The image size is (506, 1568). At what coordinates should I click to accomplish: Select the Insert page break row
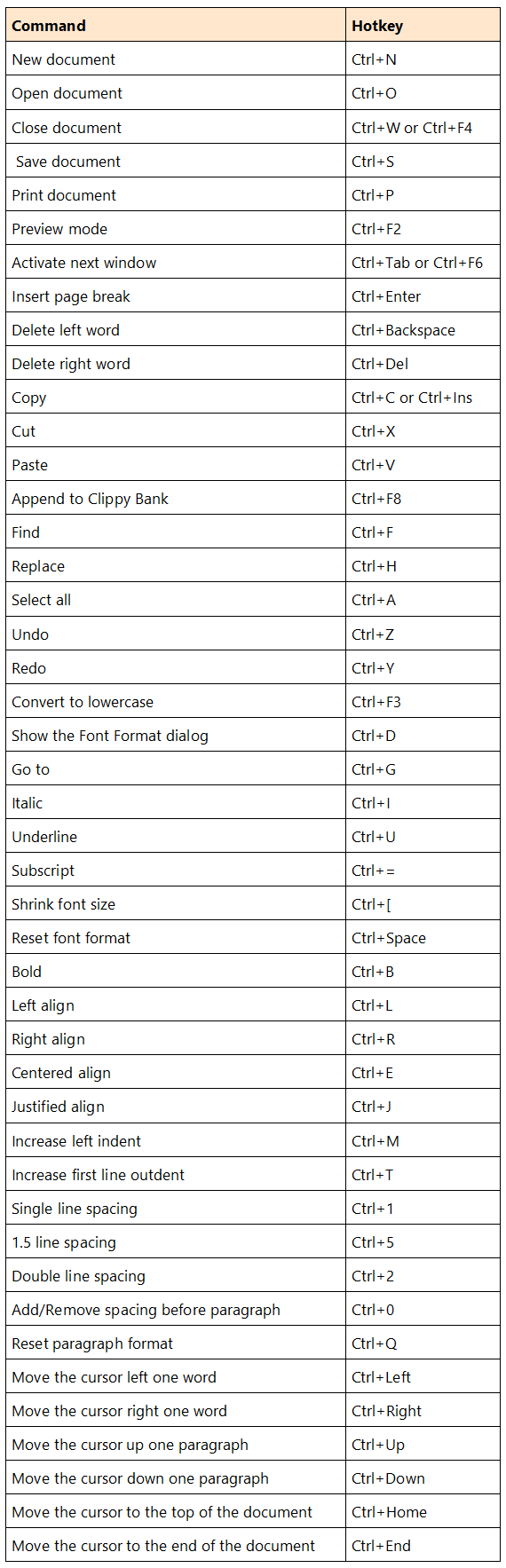(x=253, y=295)
